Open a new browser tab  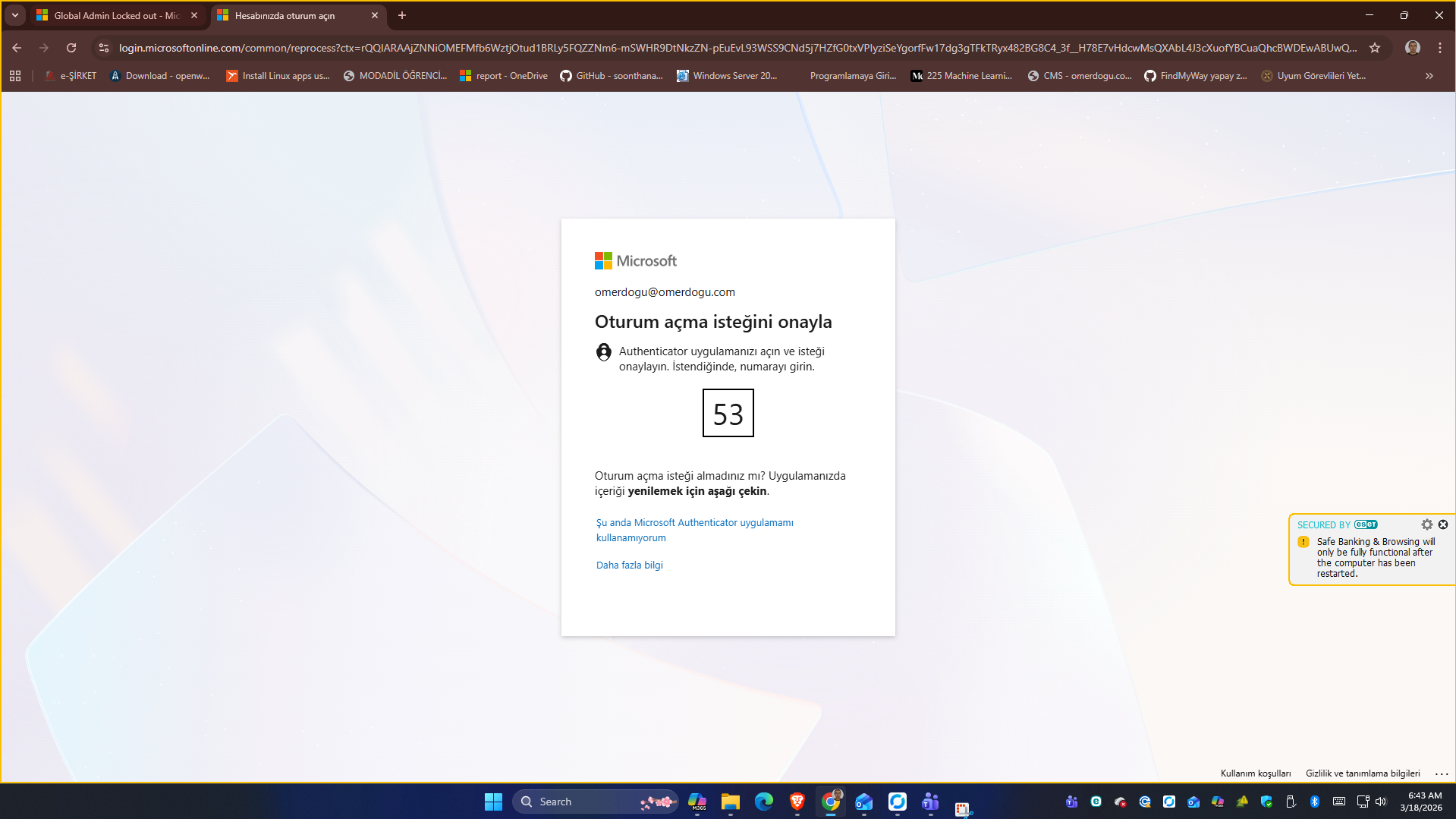[x=402, y=15]
